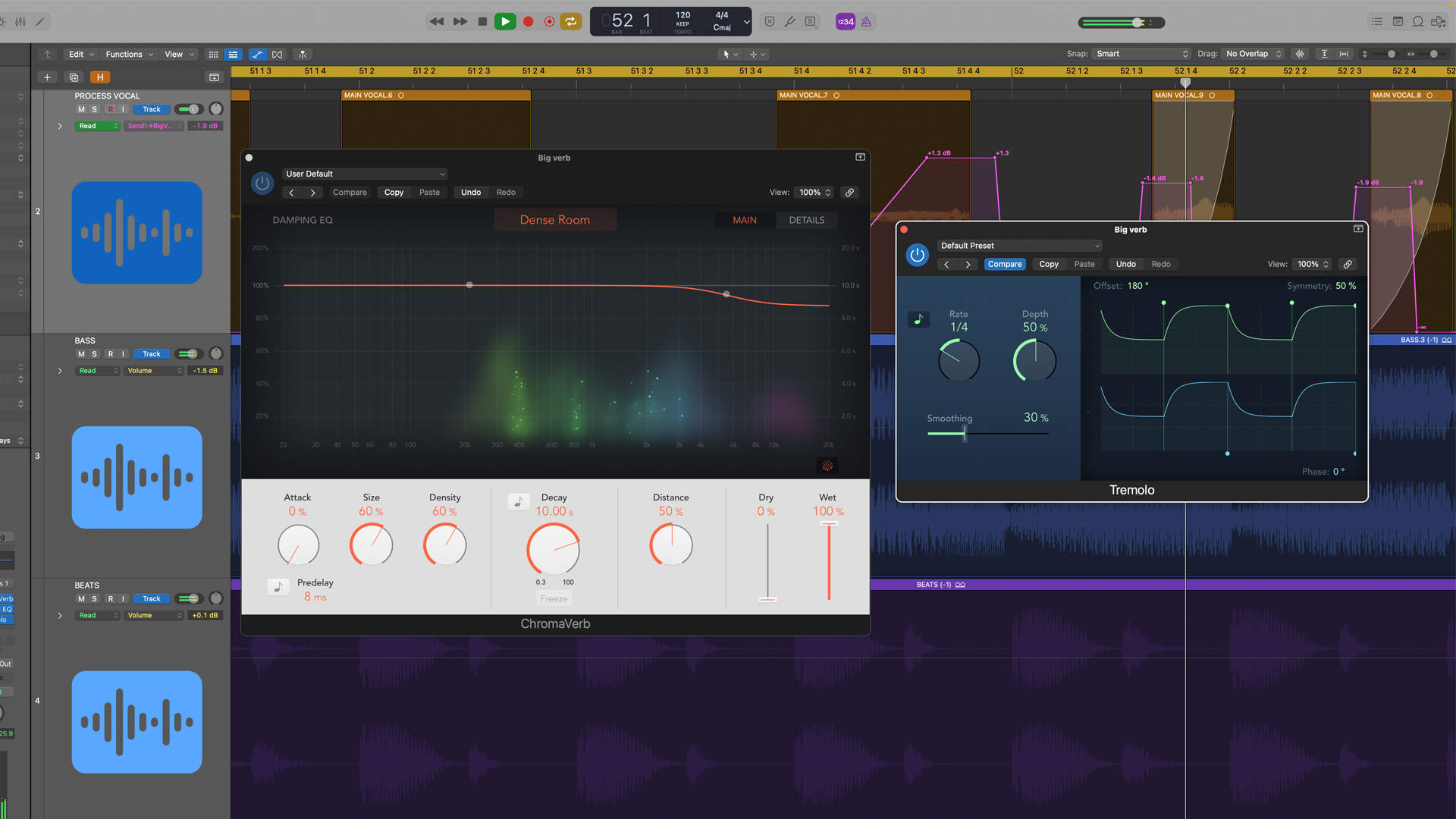This screenshot has width=1456, height=819.
Task: Add a new track with plus button
Action: (47, 77)
